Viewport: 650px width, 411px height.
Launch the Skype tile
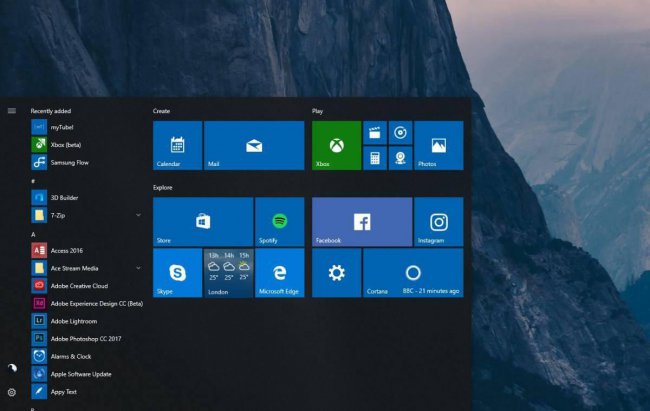click(x=177, y=273)
